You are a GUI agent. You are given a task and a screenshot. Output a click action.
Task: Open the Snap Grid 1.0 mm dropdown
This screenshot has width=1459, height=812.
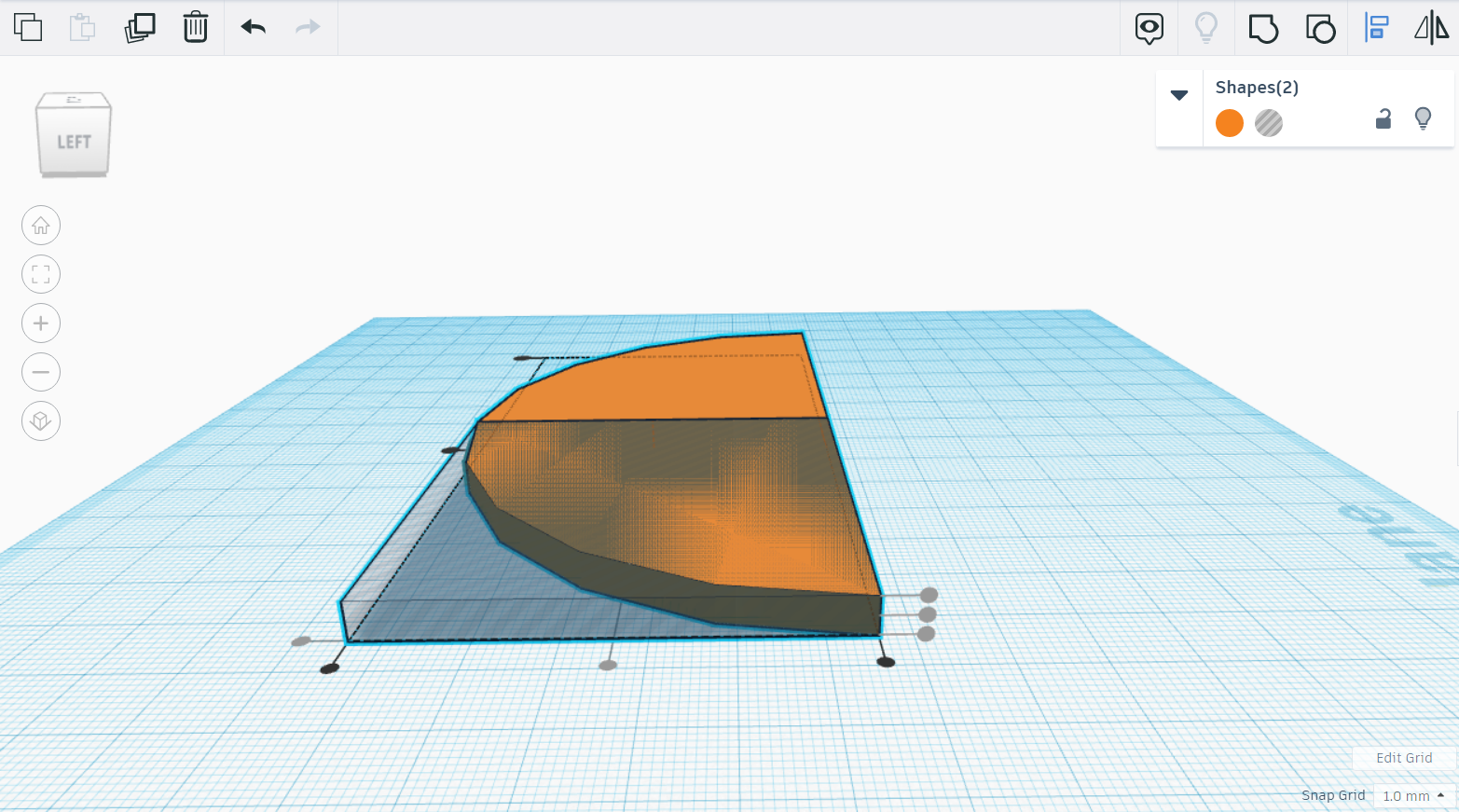pos(1413,796)
